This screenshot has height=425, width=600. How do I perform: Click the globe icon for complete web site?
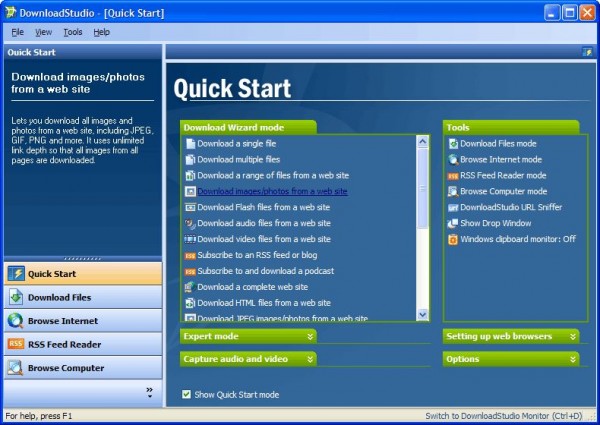click(190, 287)
